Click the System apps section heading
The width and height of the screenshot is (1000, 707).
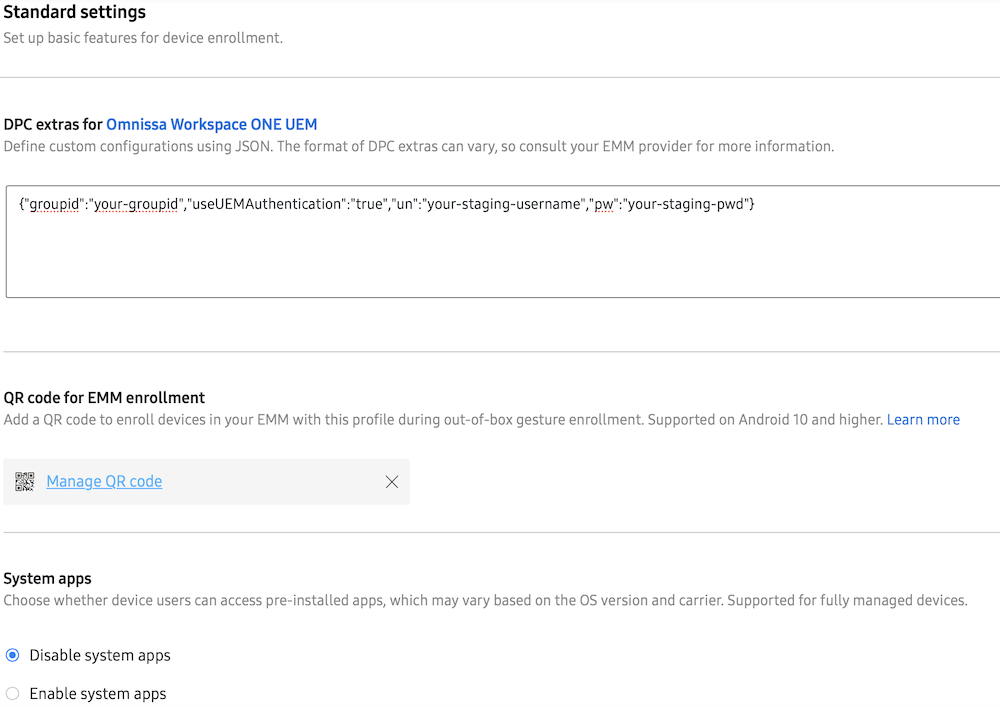click(x=47, y=579)
